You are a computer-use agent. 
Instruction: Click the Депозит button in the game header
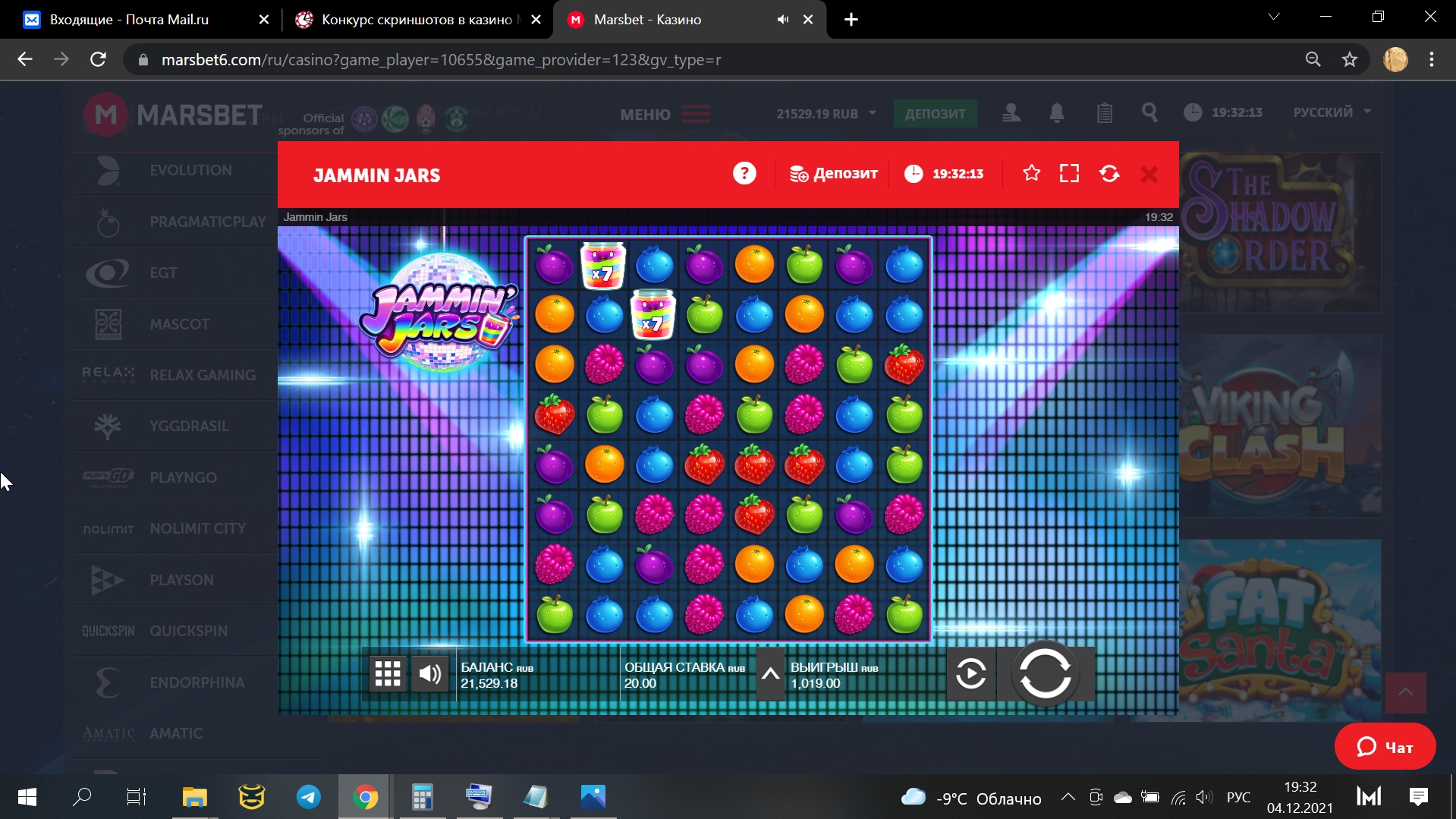(833, 174)
